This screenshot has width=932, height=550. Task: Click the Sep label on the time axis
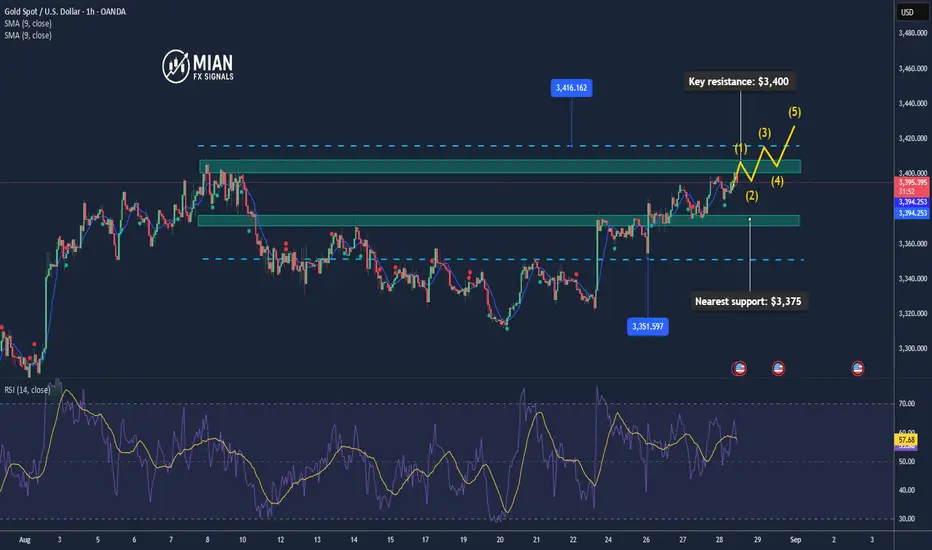[x=795, y=540]
